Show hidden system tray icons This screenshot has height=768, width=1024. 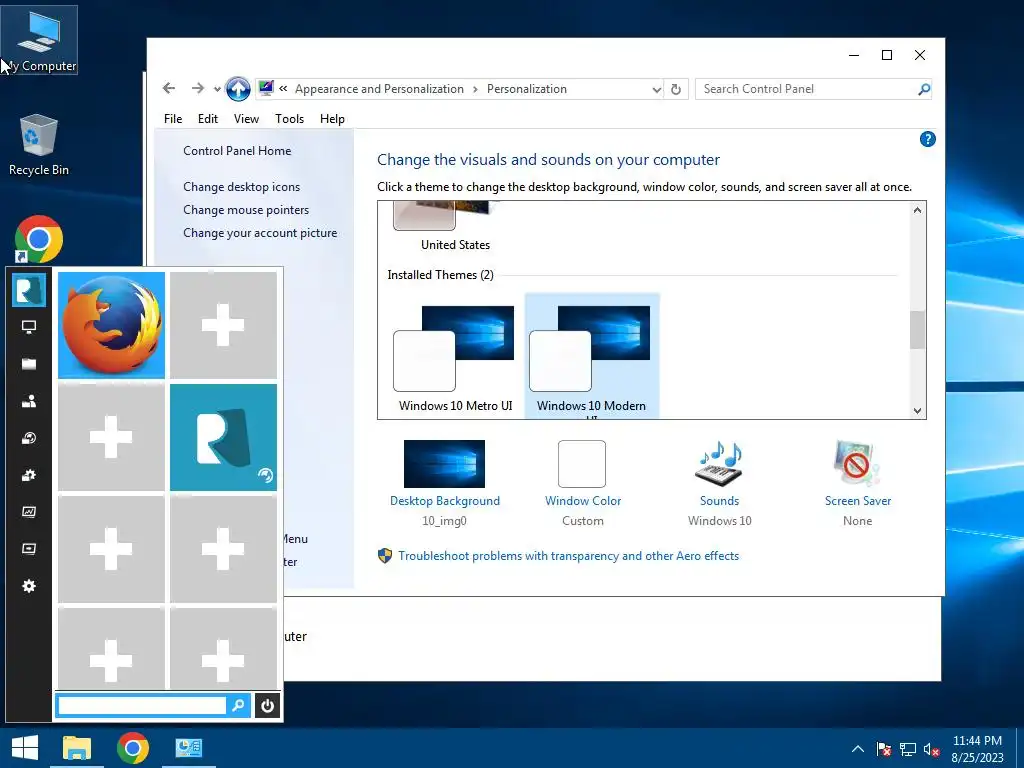(x=858, y=750)
